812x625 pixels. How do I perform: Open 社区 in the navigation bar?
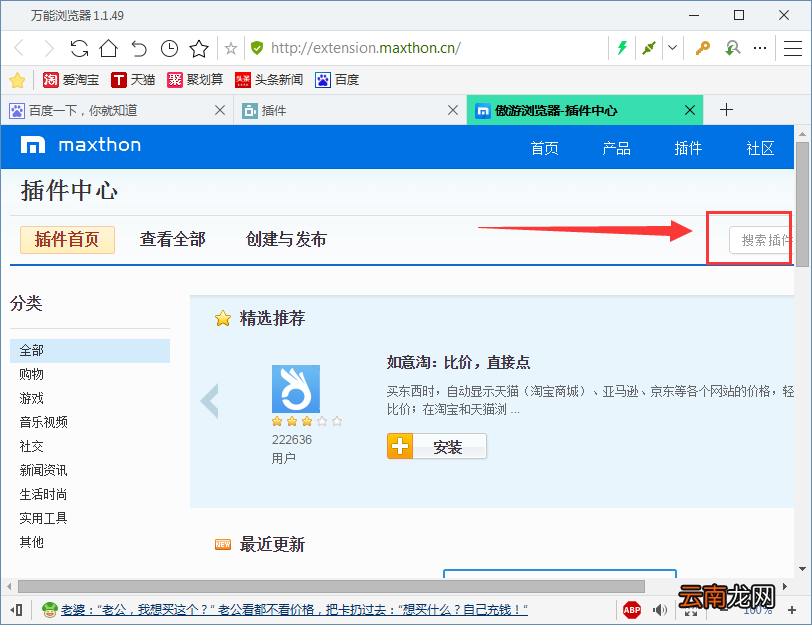coord(760,149)
